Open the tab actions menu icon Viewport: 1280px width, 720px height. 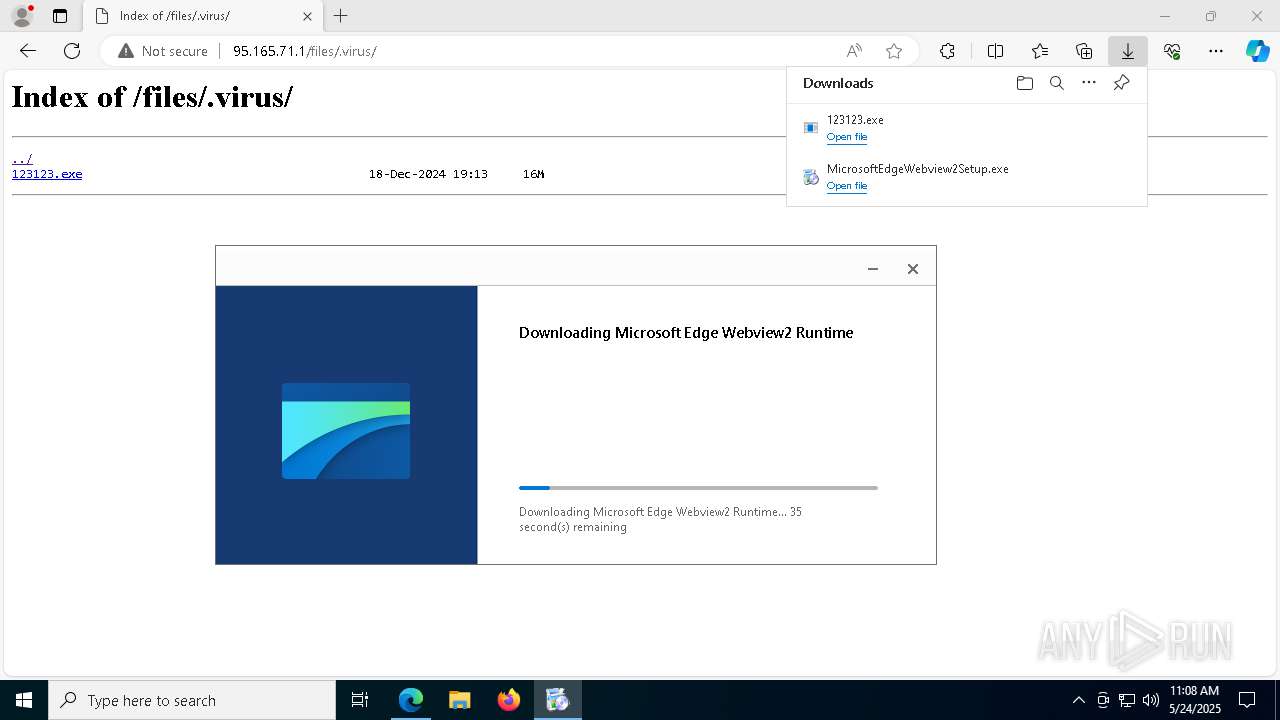click(x=60, y=16)
